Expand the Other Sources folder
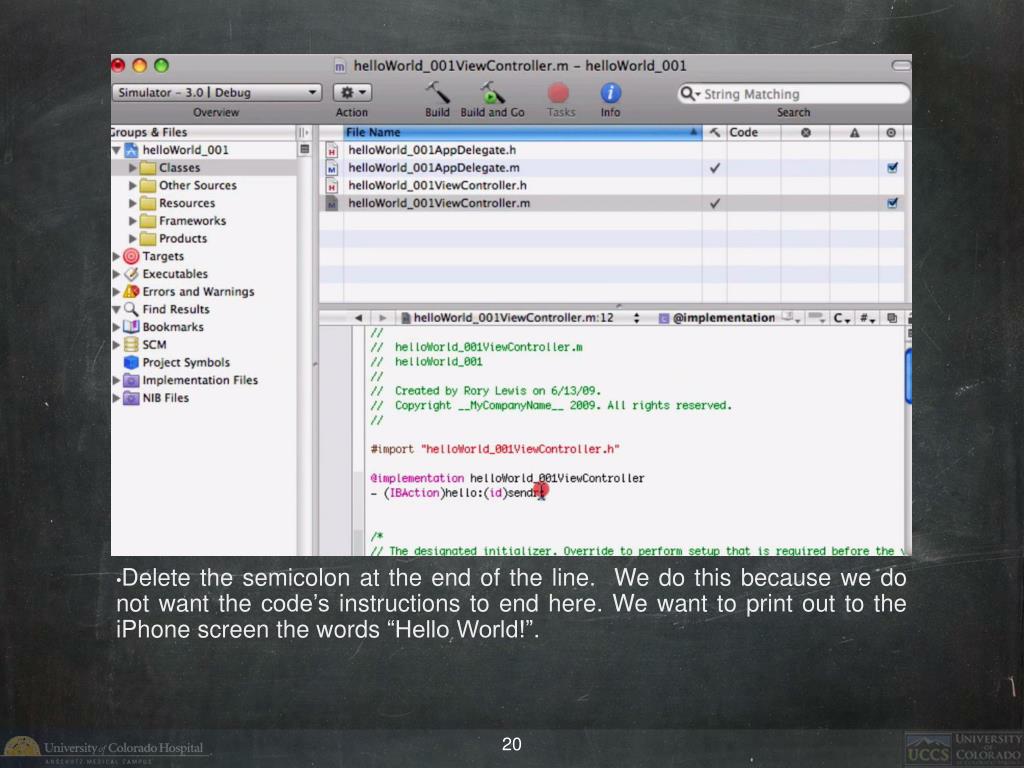 click(x=133, y=185)
